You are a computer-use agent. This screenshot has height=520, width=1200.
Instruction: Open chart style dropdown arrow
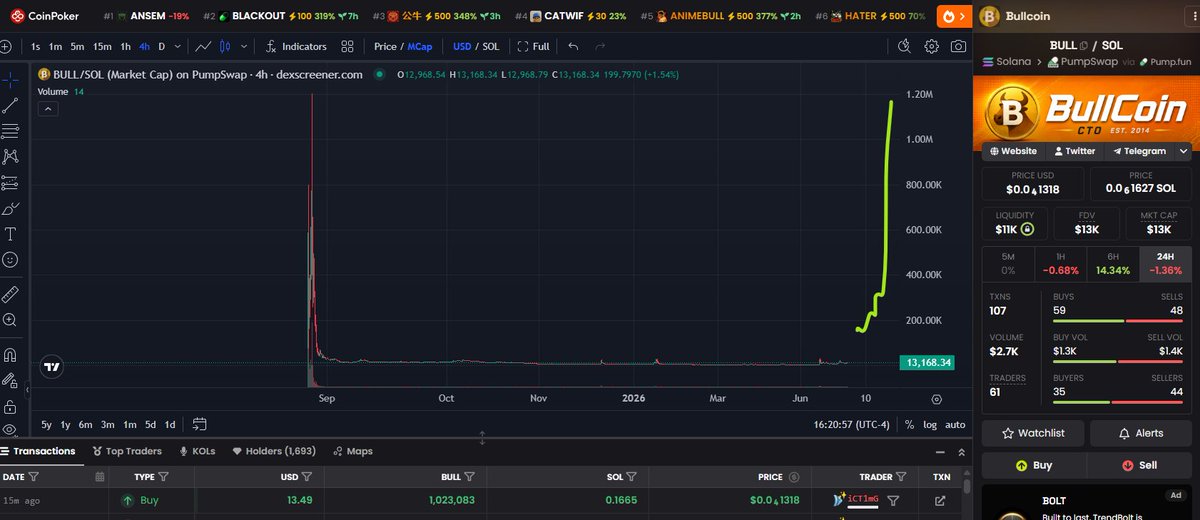243,46
